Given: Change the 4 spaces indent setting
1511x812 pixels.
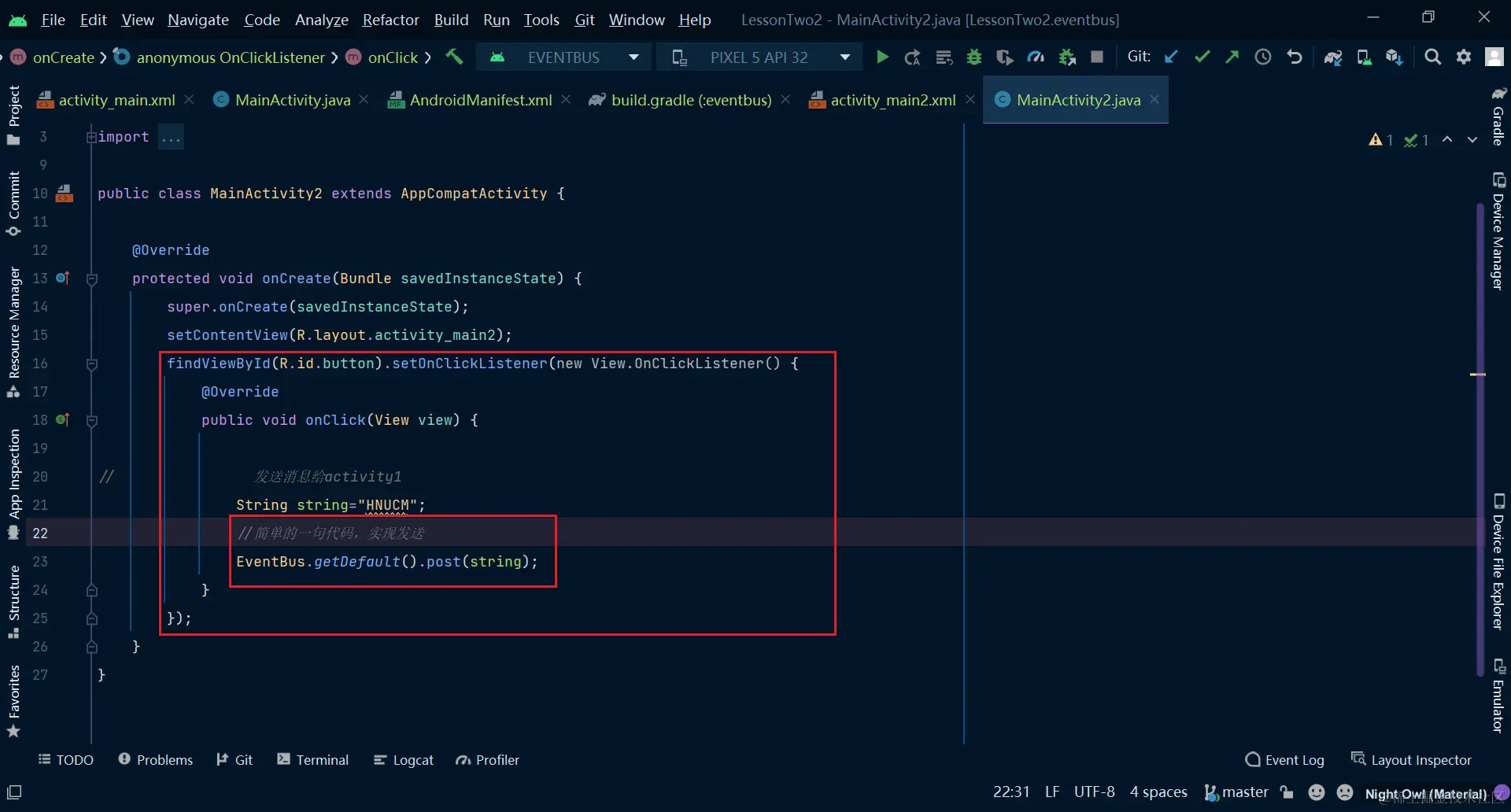Looking at the screenshot, I should (x=1158, y=792).
